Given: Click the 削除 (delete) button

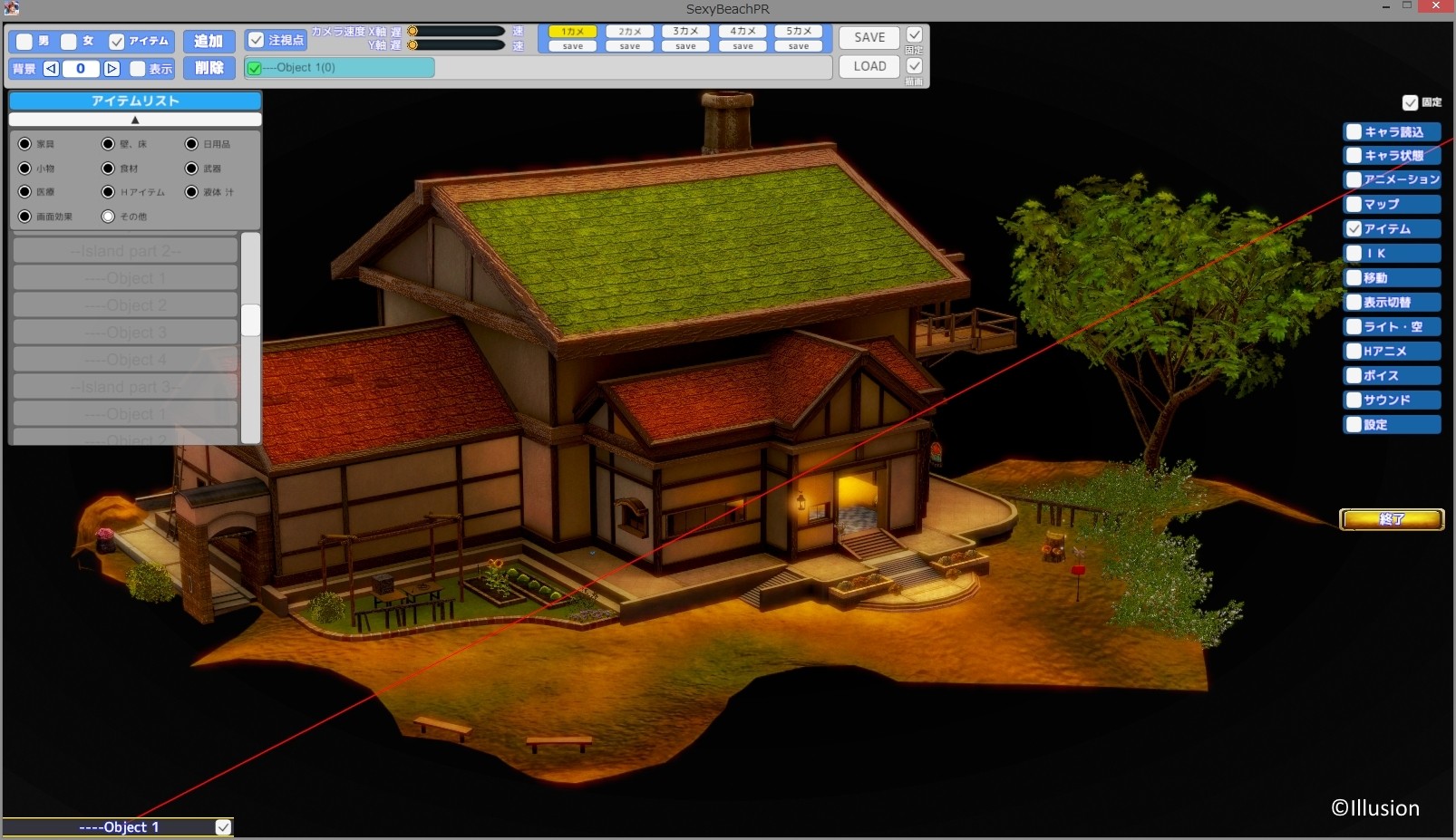Looking at the screenshot, I should coord(209,68).
